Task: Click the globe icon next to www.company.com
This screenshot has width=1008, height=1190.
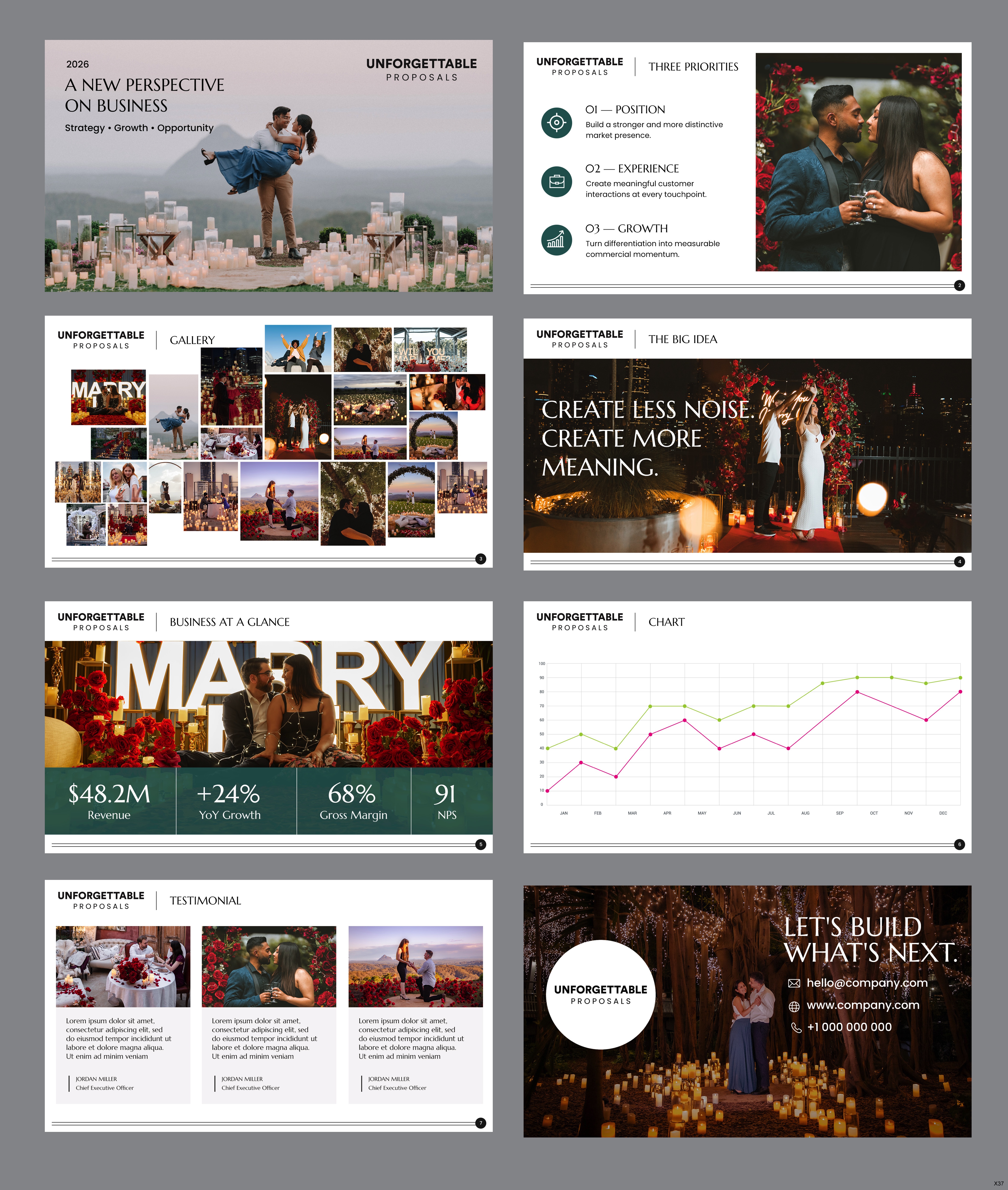Action: (x=794, y=1006)
